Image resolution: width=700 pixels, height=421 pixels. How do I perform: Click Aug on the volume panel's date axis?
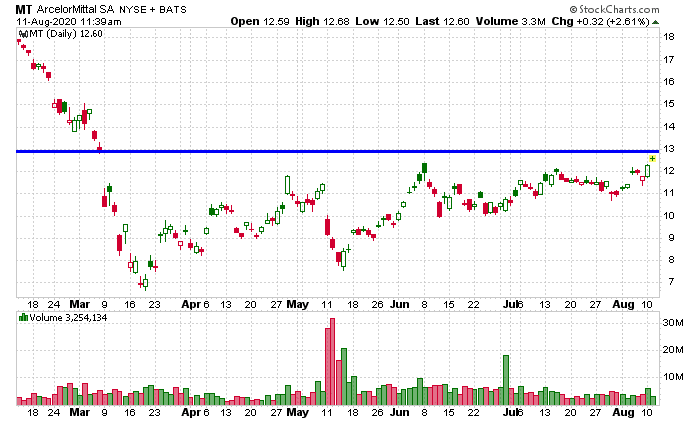pos(623,412)
